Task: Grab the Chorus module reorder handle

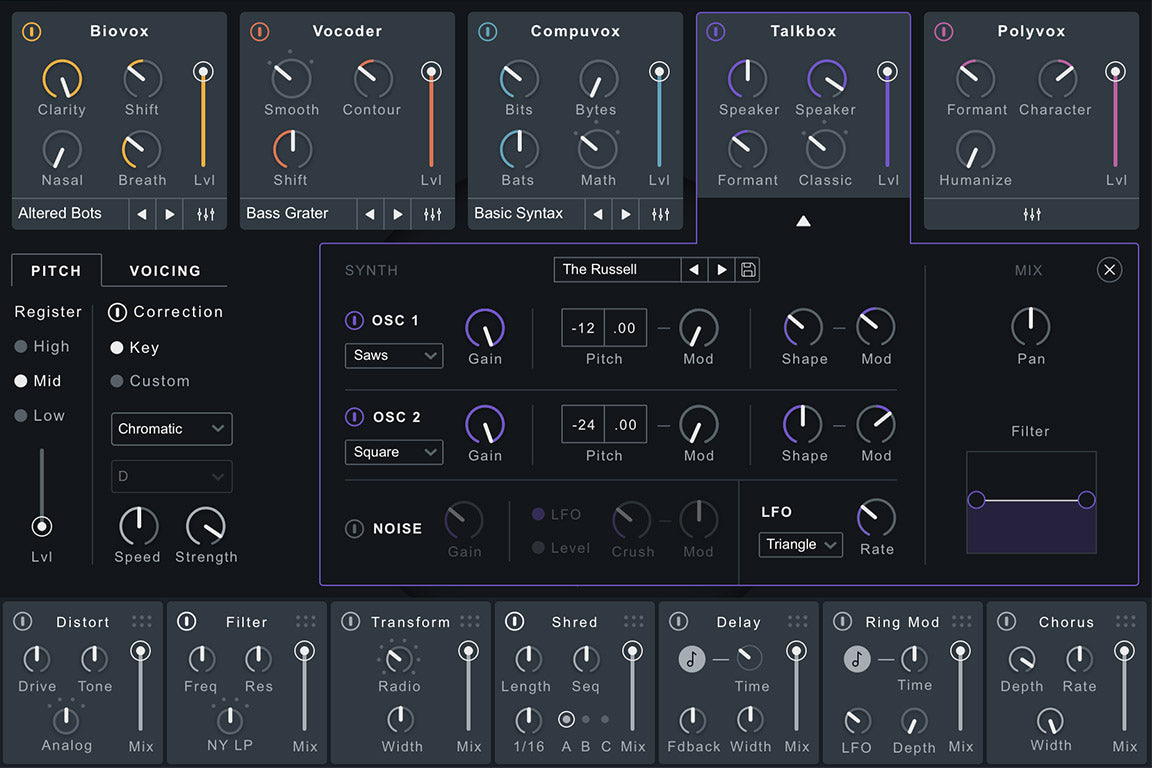Action: tap(1126, 622)
